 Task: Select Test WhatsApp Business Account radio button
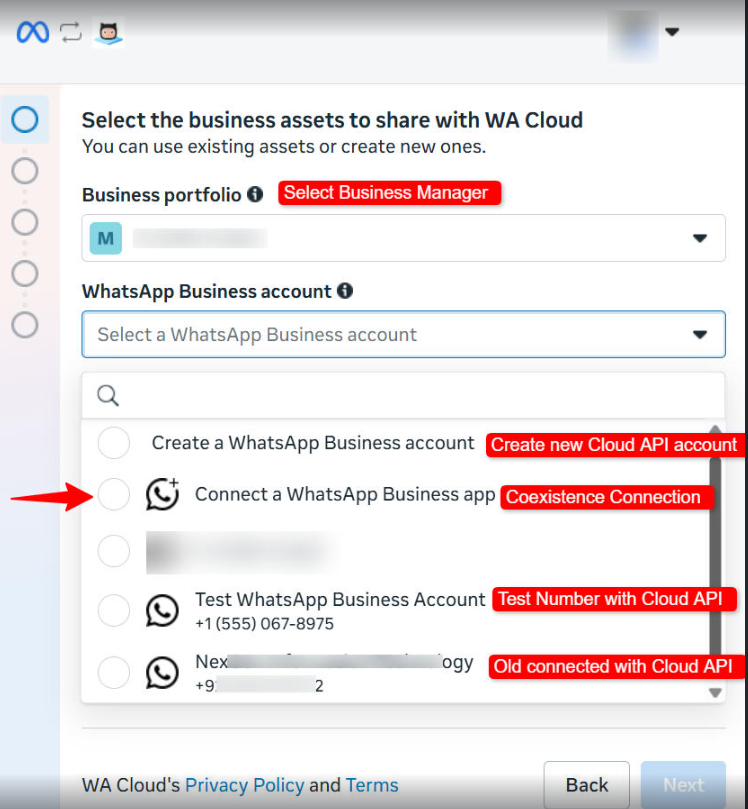(x=114, y=610)
